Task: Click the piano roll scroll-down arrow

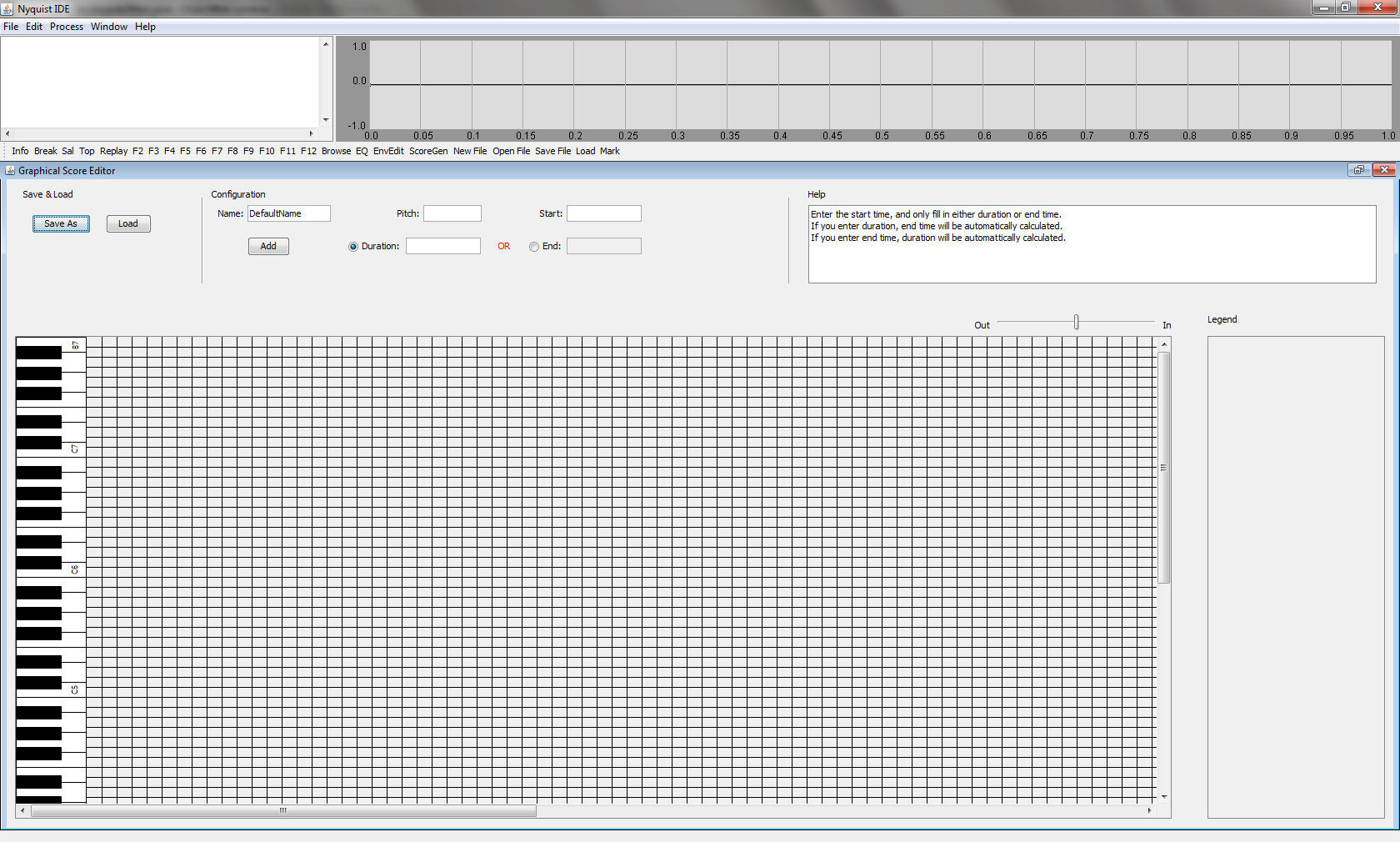Action: pos(1164,797)
